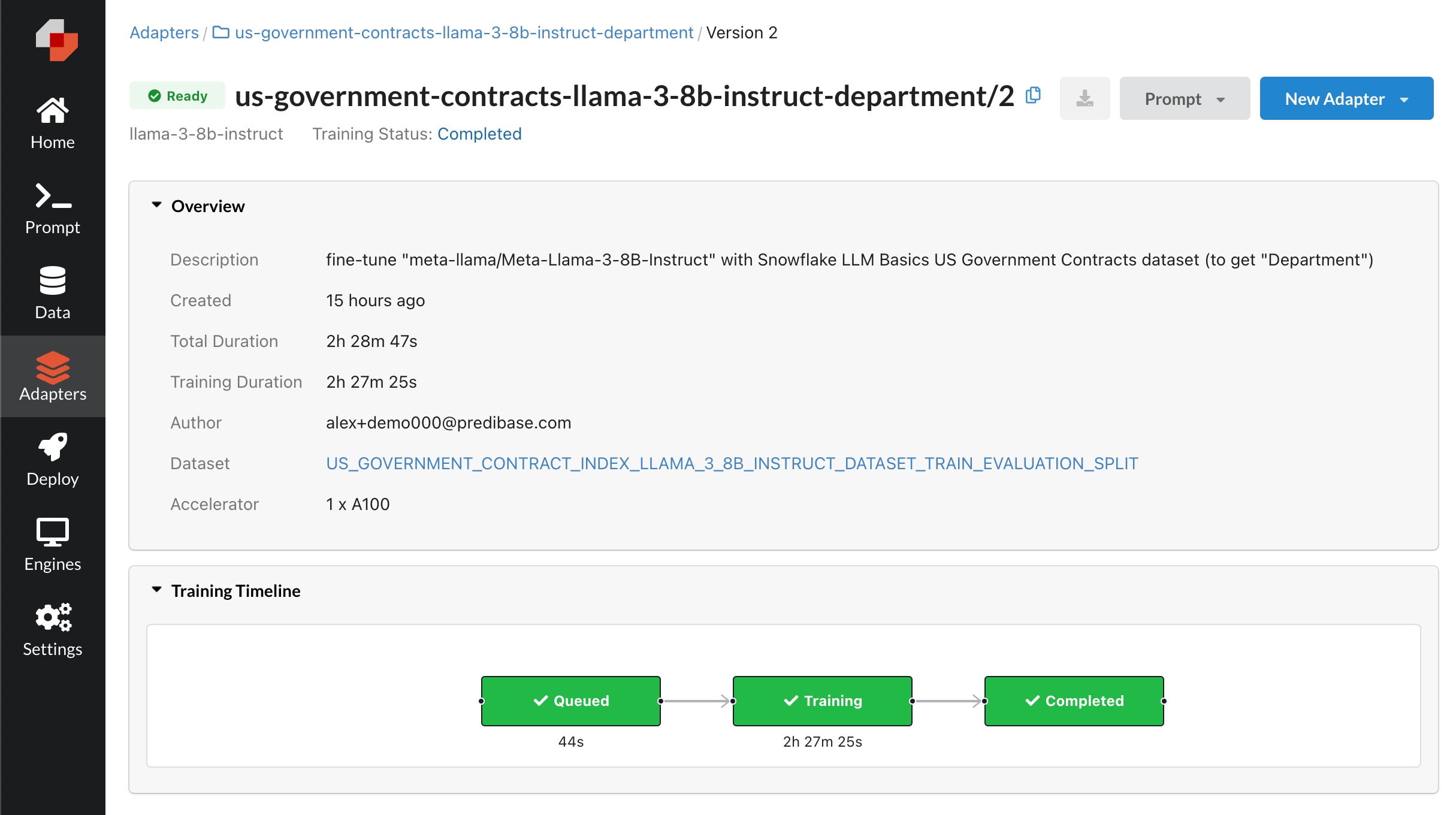The height and width of the screenshot is (815, 1456).
Task: Select the Adapters sidebar icon
Action: 53,376
